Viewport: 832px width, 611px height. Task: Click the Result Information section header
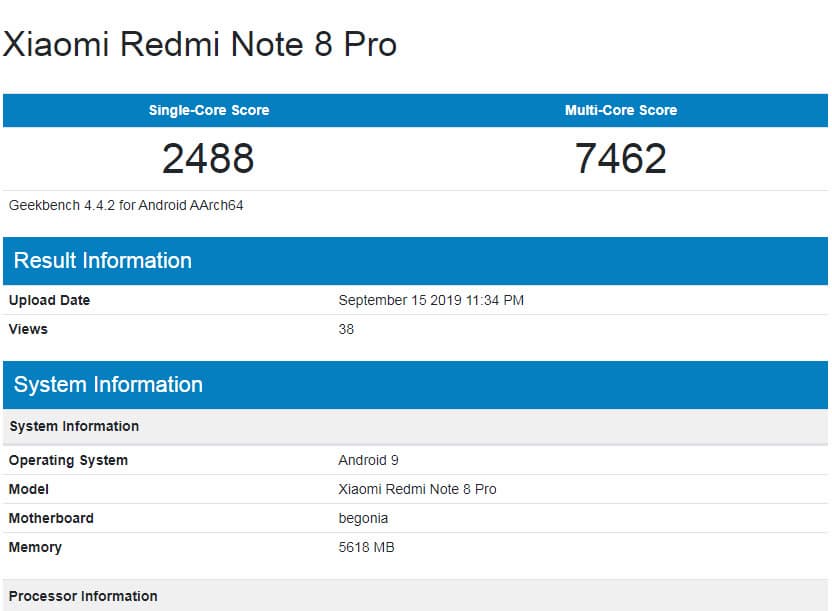click(103, 260)
